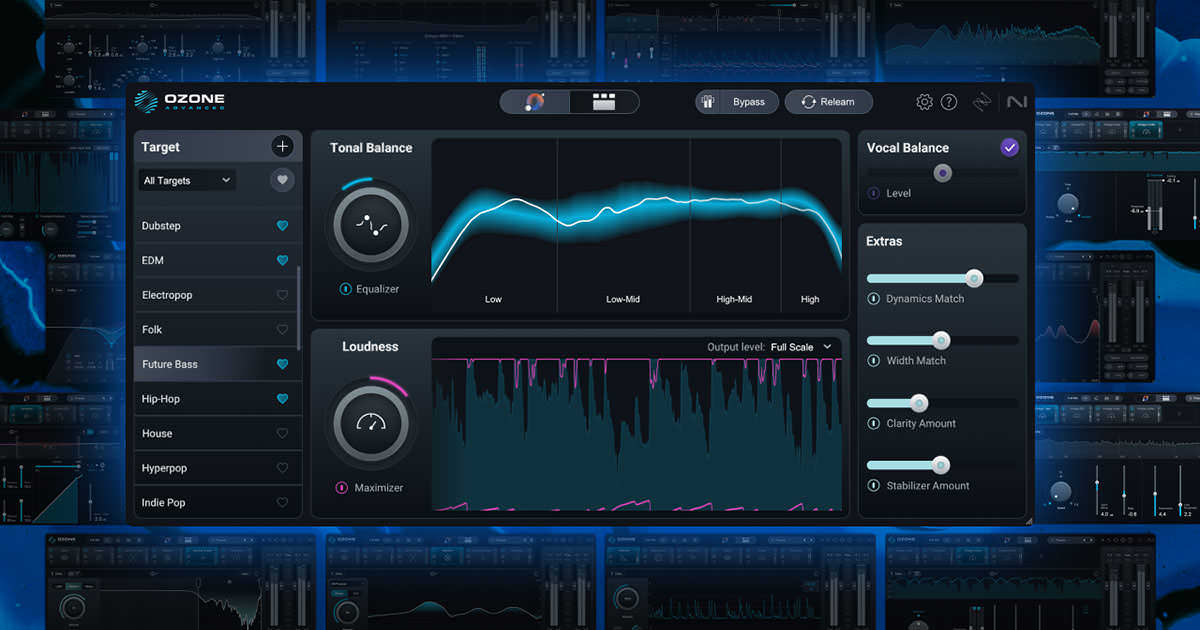The width and height of the screenshot is (1200, 630).
Task: Switch to detailed modules view tab
Action: 604,102
